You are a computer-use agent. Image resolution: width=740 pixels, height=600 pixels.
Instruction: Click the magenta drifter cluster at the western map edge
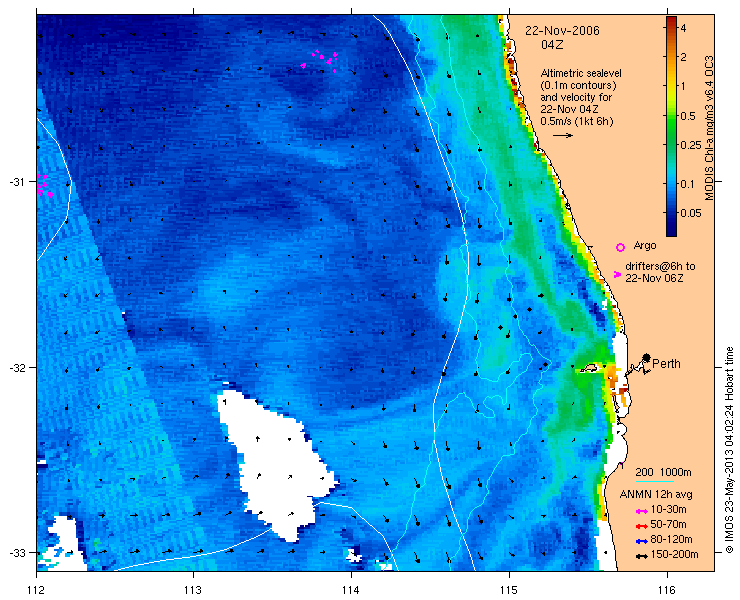tap(44, 186)
